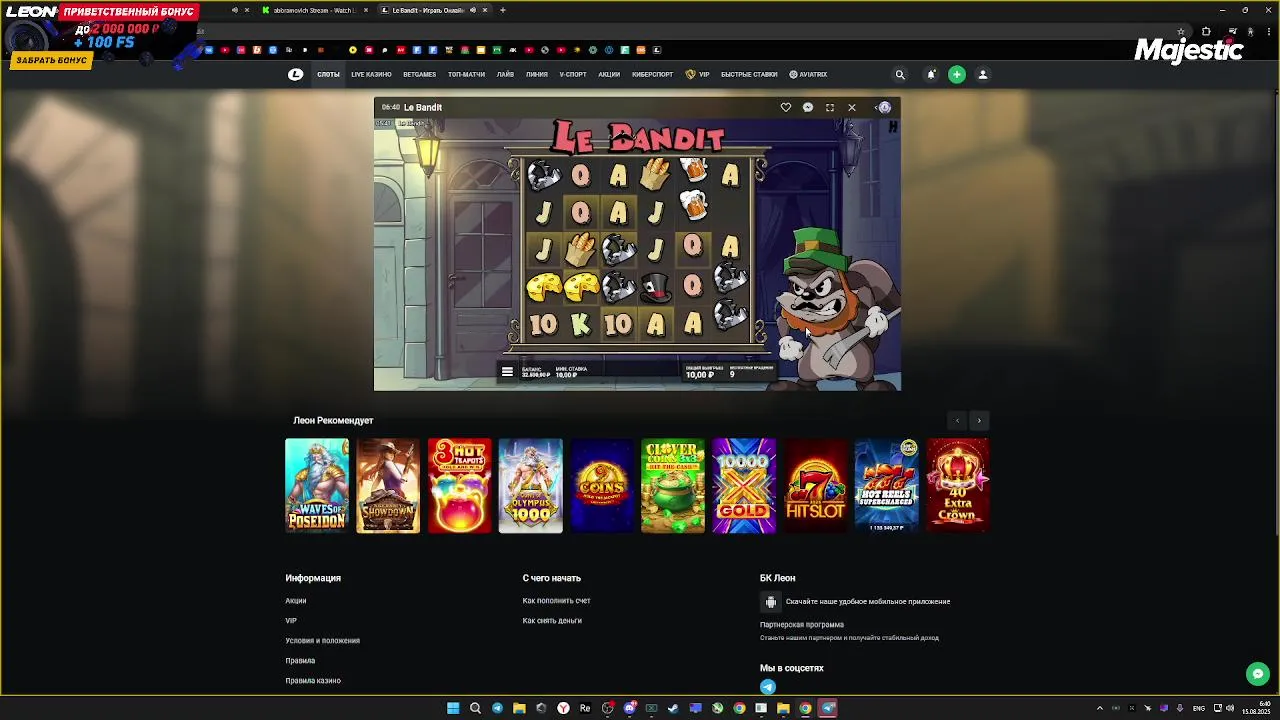Click the Android app download icon
The width and height of the screenshot is (1280, 720).
tap(770, 601)
